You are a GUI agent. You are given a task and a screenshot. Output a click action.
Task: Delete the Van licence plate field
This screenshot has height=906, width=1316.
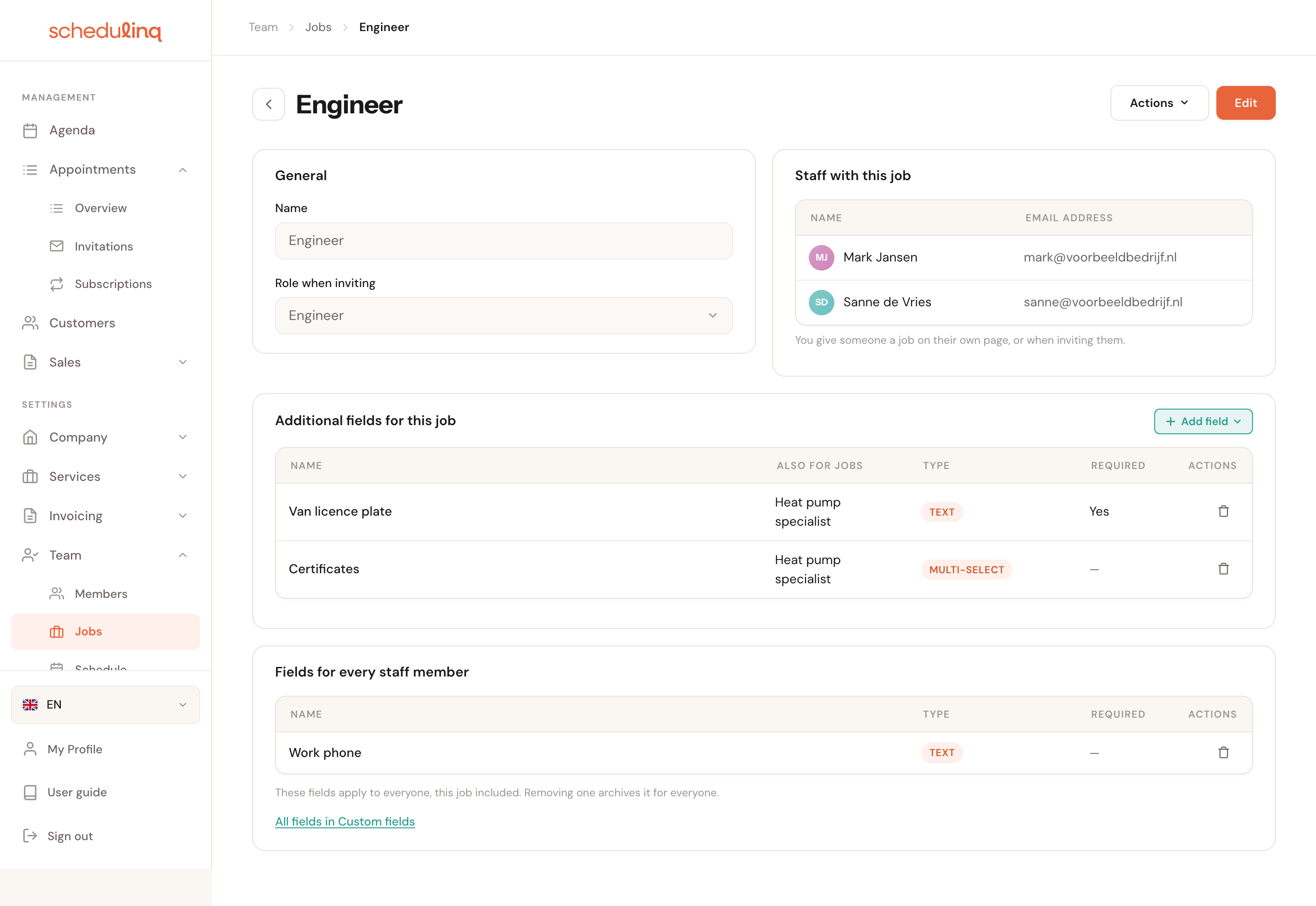(x=1224, y=512)
